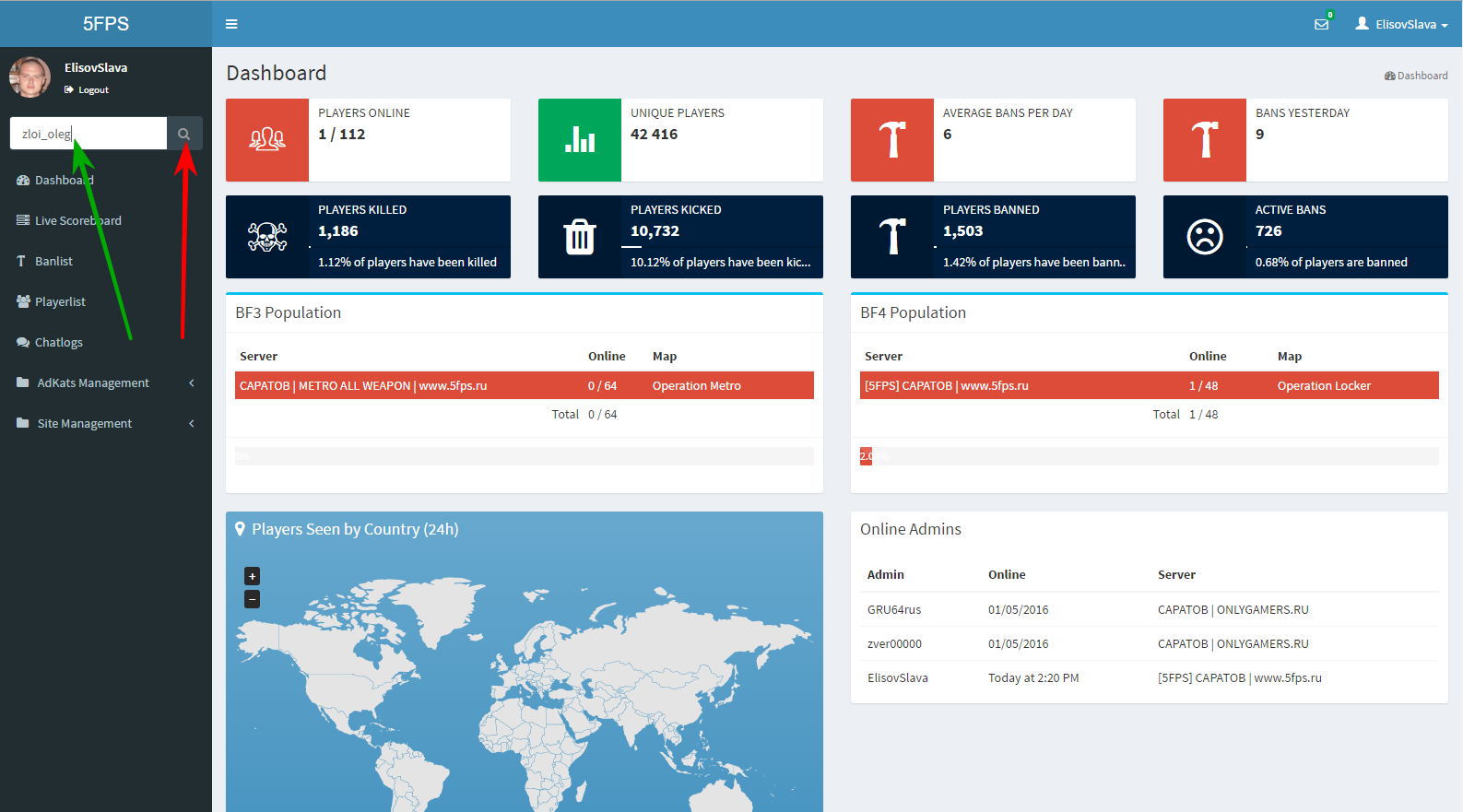Click the Bans Yesterday hammer icon

[x=1205, y=140]
